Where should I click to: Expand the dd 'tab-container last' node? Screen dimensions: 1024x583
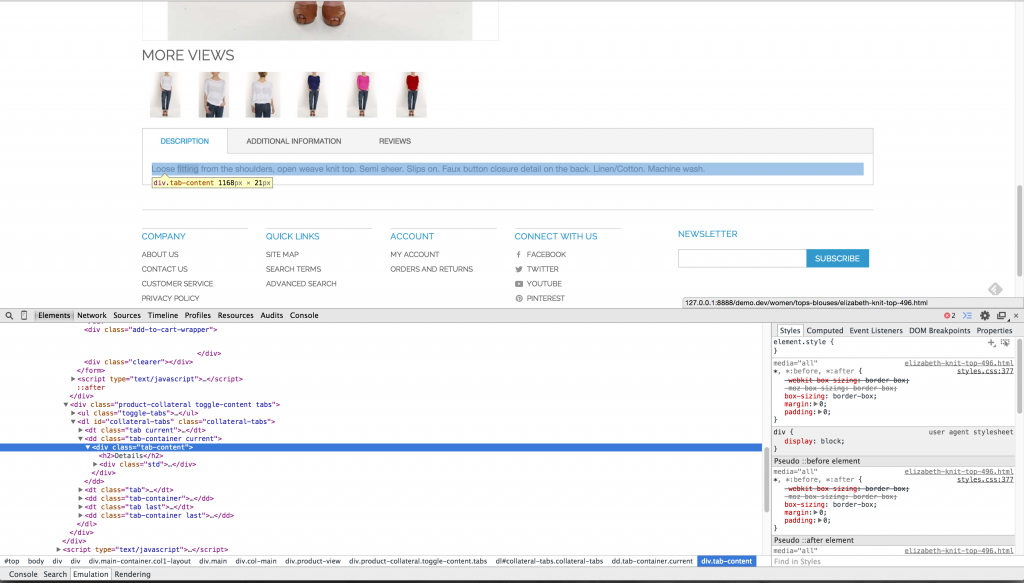pyautogui.click(x=80, y=515)
